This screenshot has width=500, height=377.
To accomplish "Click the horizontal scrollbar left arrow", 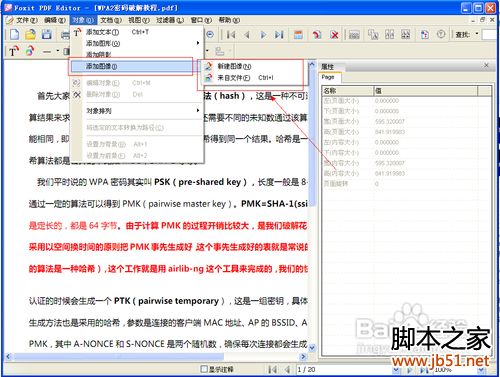I will tap(8, 356).
